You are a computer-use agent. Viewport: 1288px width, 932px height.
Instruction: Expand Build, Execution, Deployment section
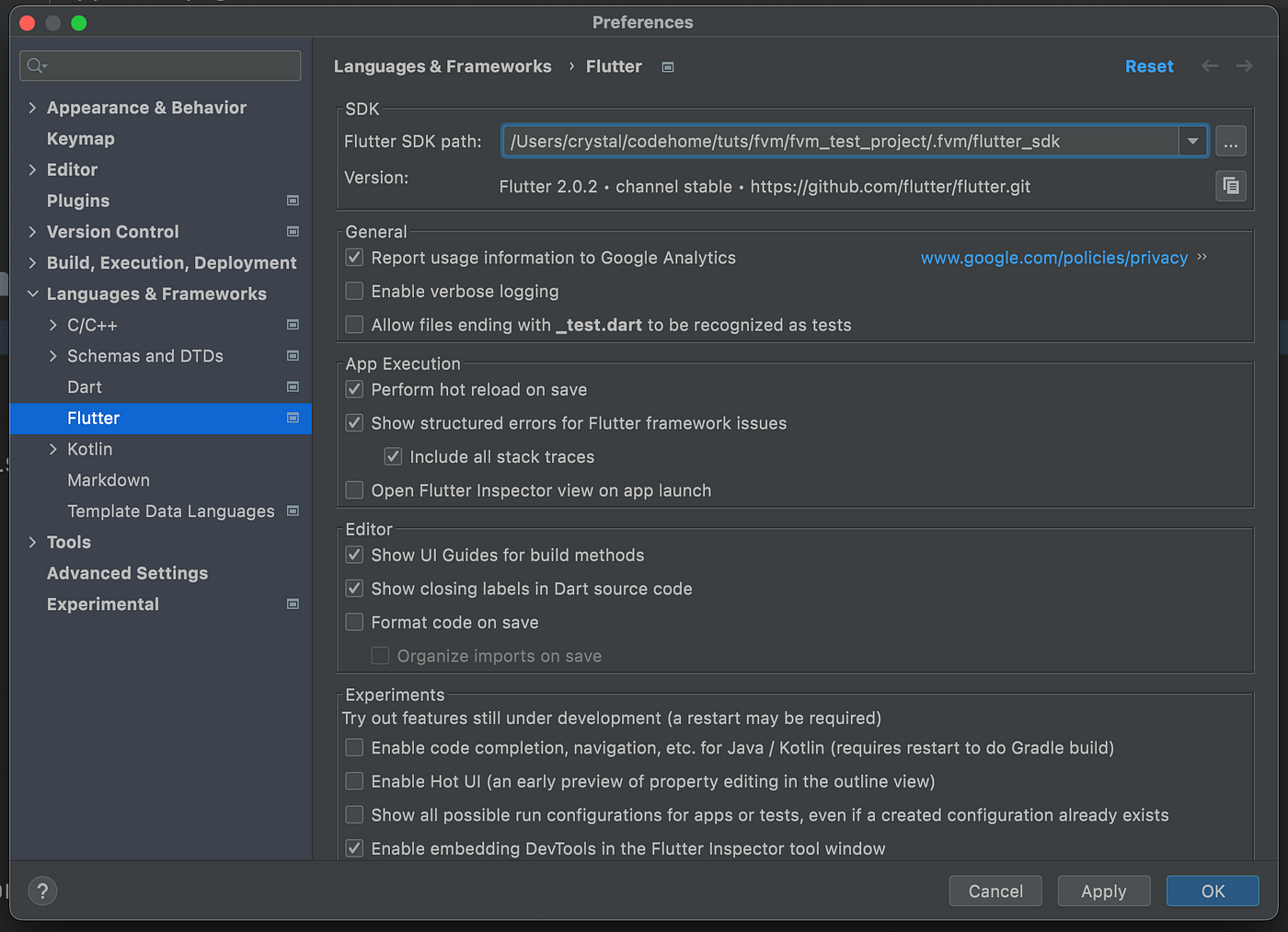point(32,263)
